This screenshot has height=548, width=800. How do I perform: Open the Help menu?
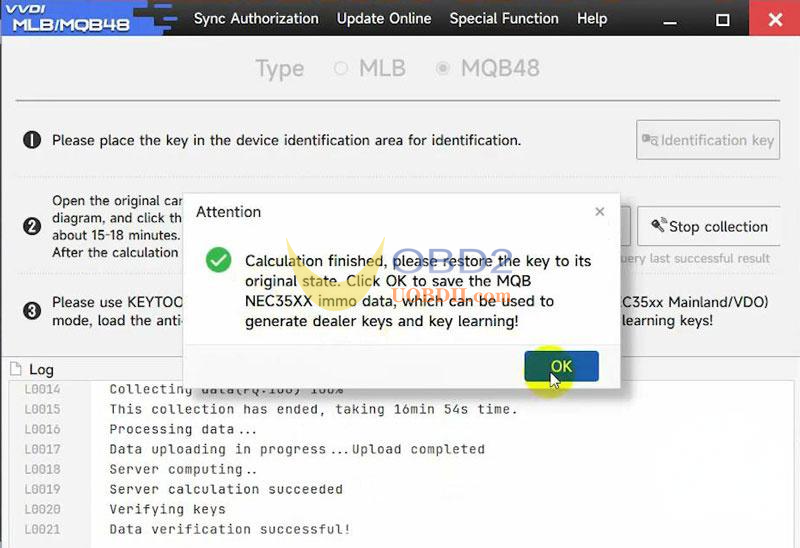pos(592,19)
